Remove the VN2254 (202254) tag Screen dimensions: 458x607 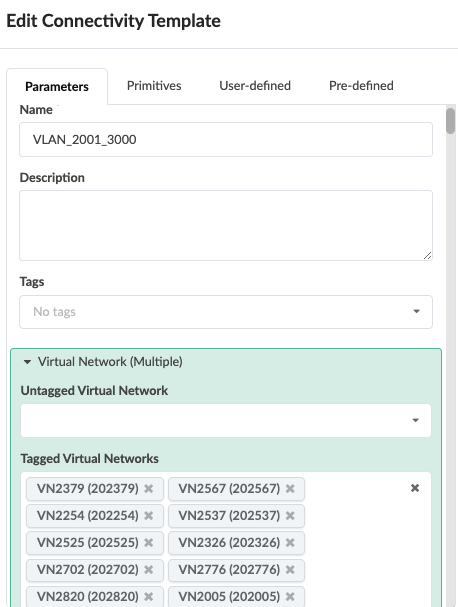pos(149,516)
